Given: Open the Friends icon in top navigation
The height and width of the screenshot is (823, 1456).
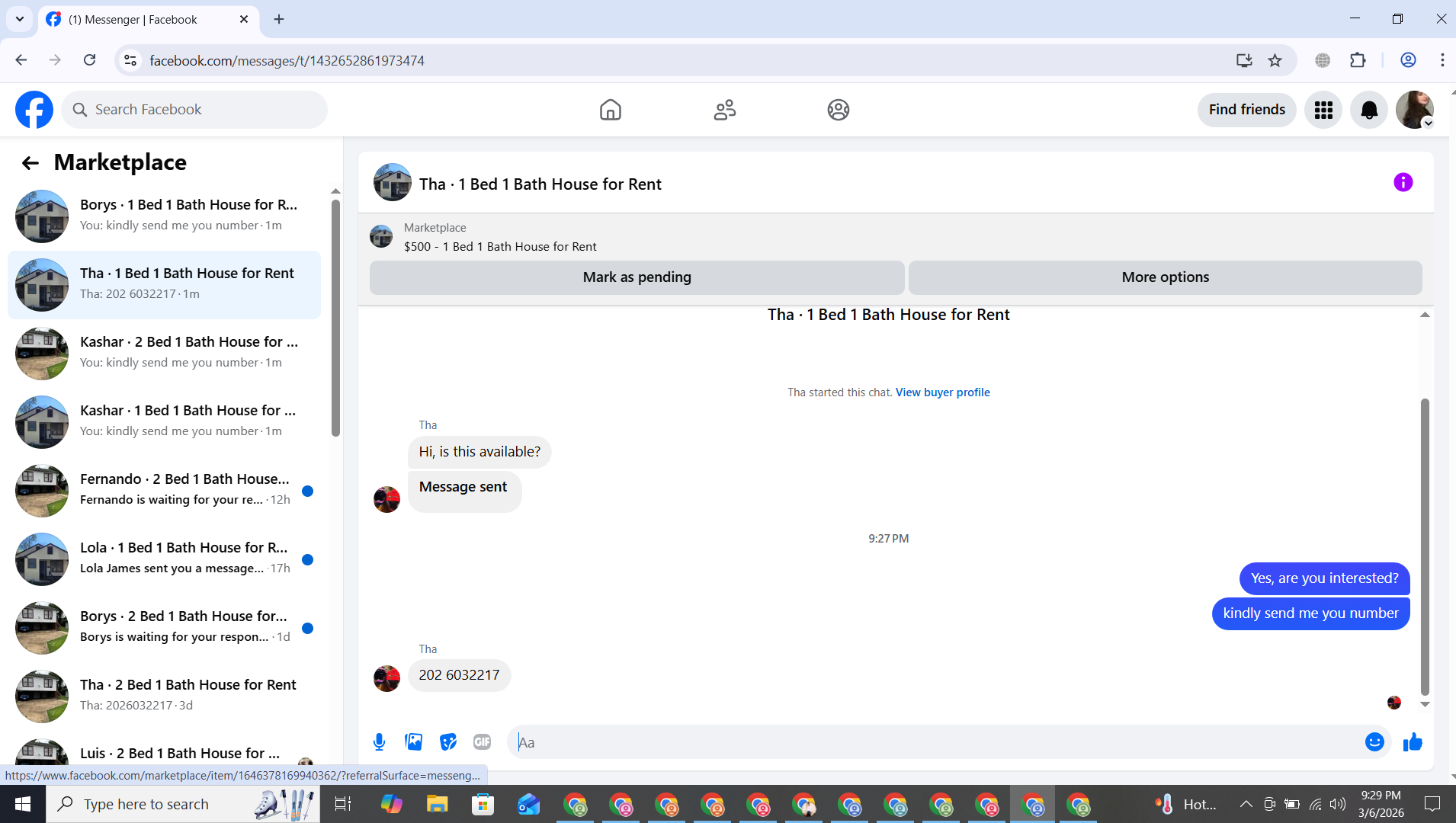Looking at the screenshot, I should (x=724, y=110).
